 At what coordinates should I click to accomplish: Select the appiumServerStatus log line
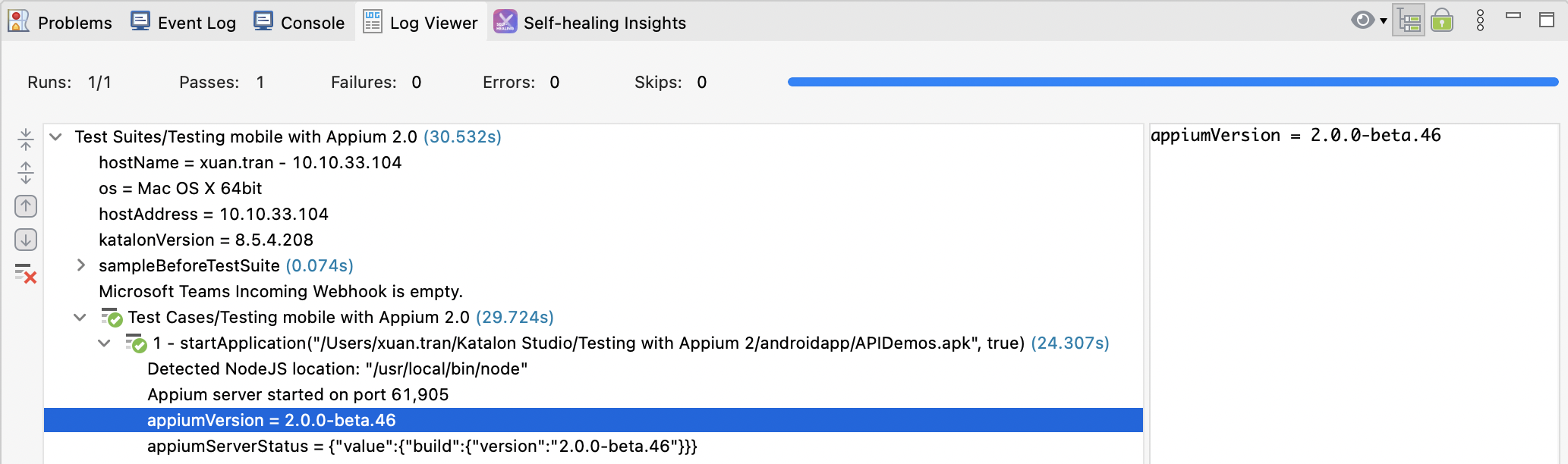[x=422, y=446]
